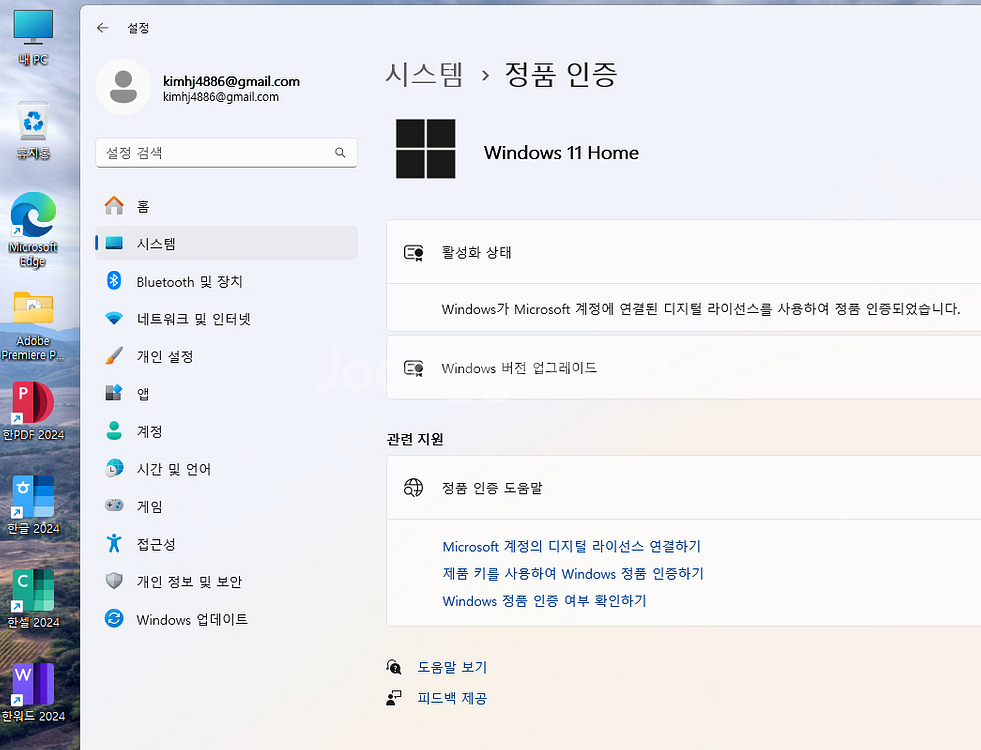Click the personalization paintbrush icon
The width and height of the screenshot is (981, 750).
114,356
